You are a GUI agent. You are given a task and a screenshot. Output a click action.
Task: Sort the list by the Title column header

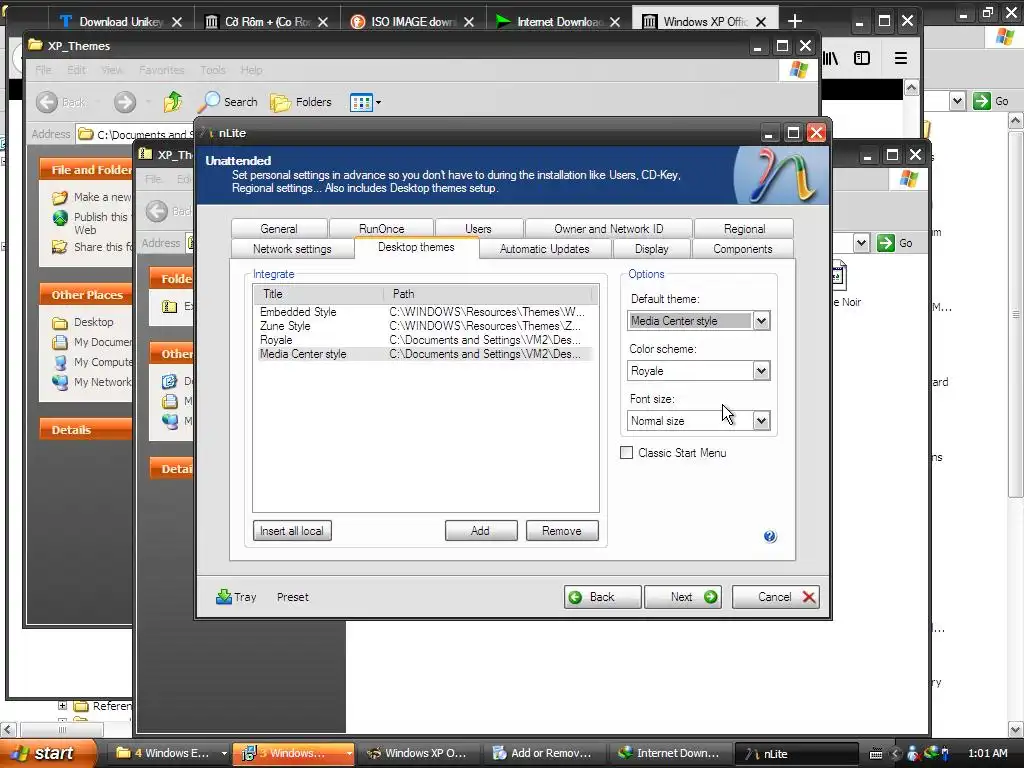pos(319,294)
